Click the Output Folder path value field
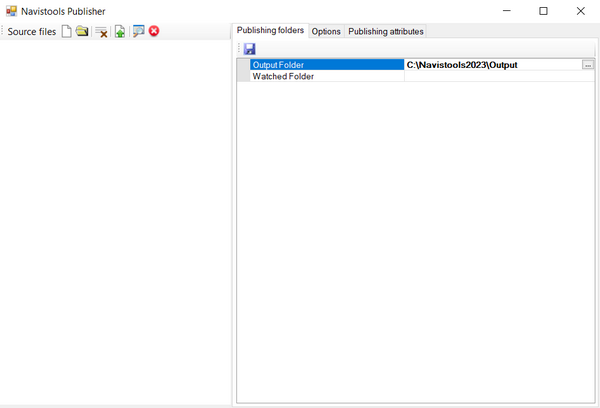 (x=490, y=65)
